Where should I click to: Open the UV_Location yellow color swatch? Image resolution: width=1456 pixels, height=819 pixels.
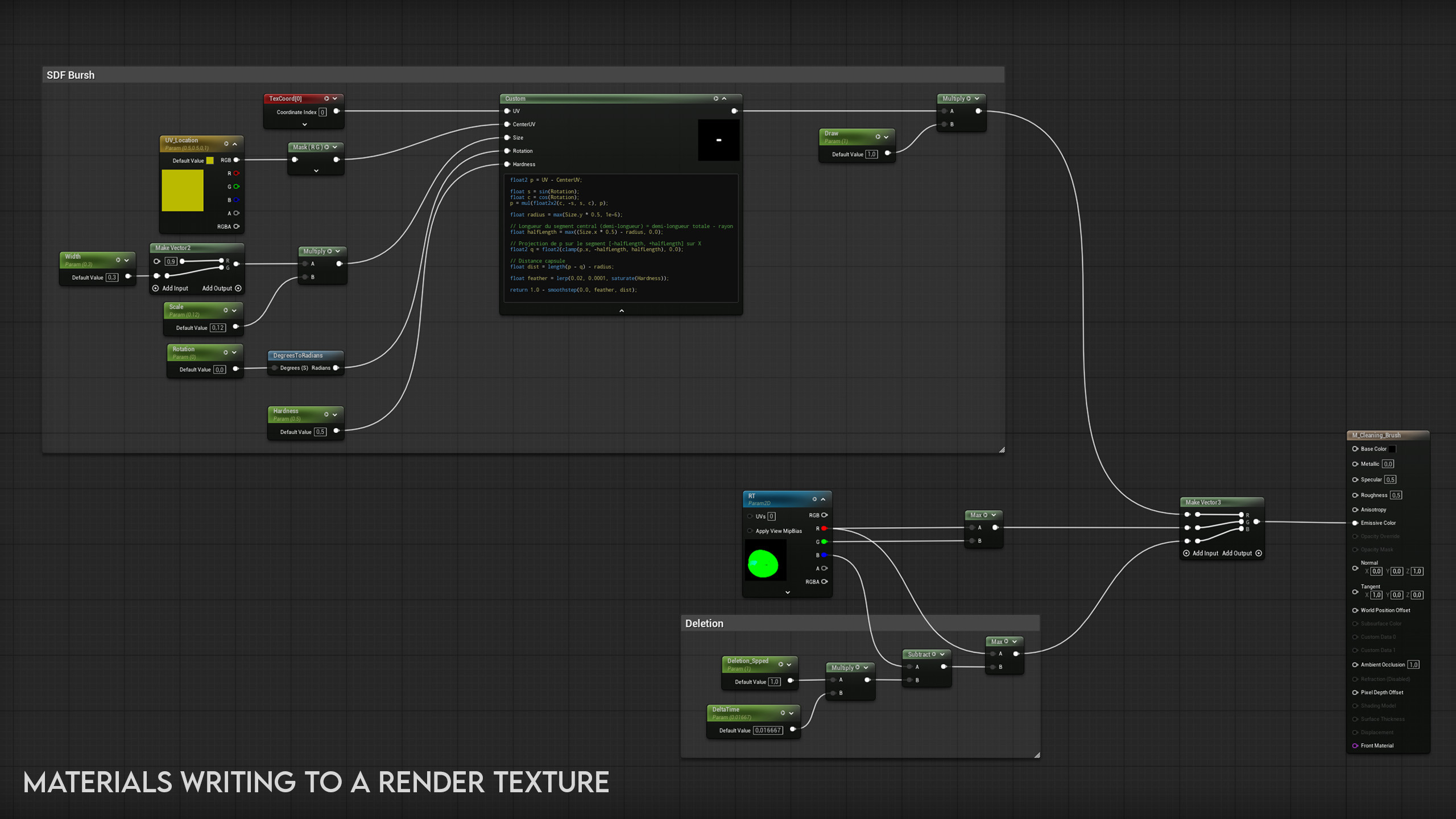210,160
